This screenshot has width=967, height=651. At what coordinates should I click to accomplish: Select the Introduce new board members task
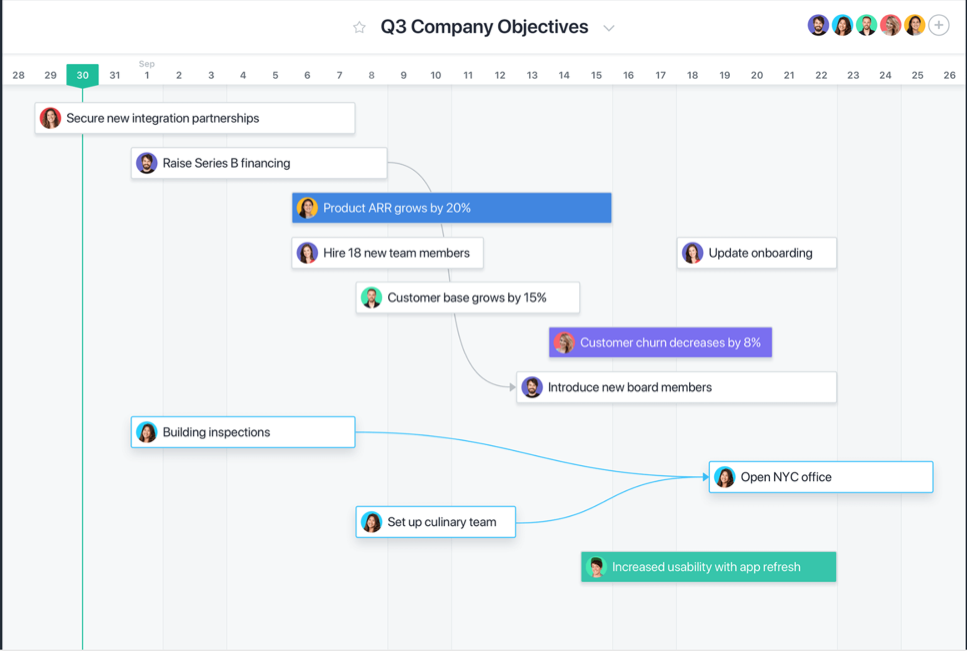coord(677,388)
